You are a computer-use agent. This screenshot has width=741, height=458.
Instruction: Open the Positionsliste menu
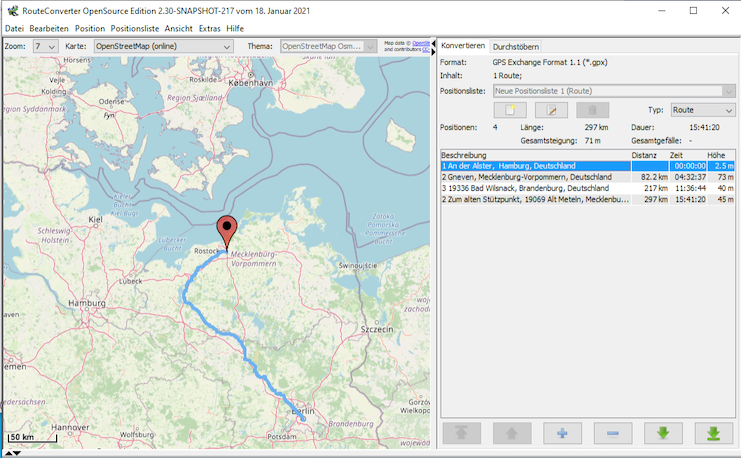pos(134,28)
